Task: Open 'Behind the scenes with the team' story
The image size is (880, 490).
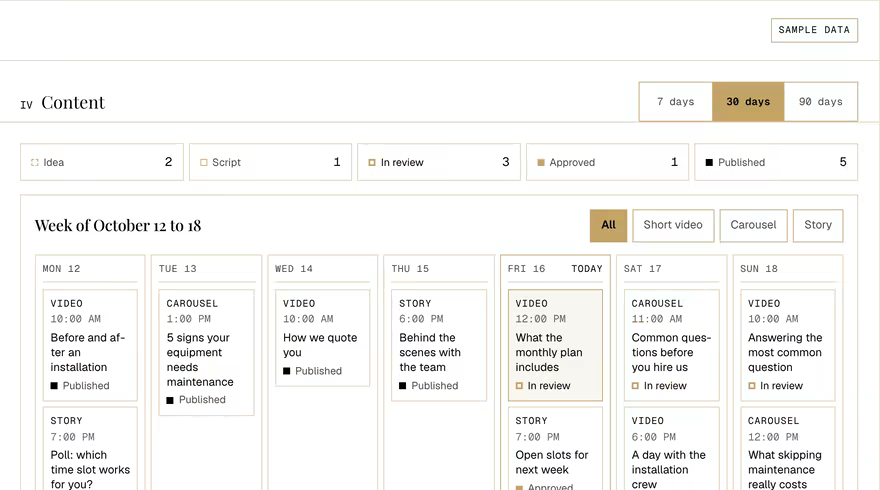Action: click(x=439, y=345)
